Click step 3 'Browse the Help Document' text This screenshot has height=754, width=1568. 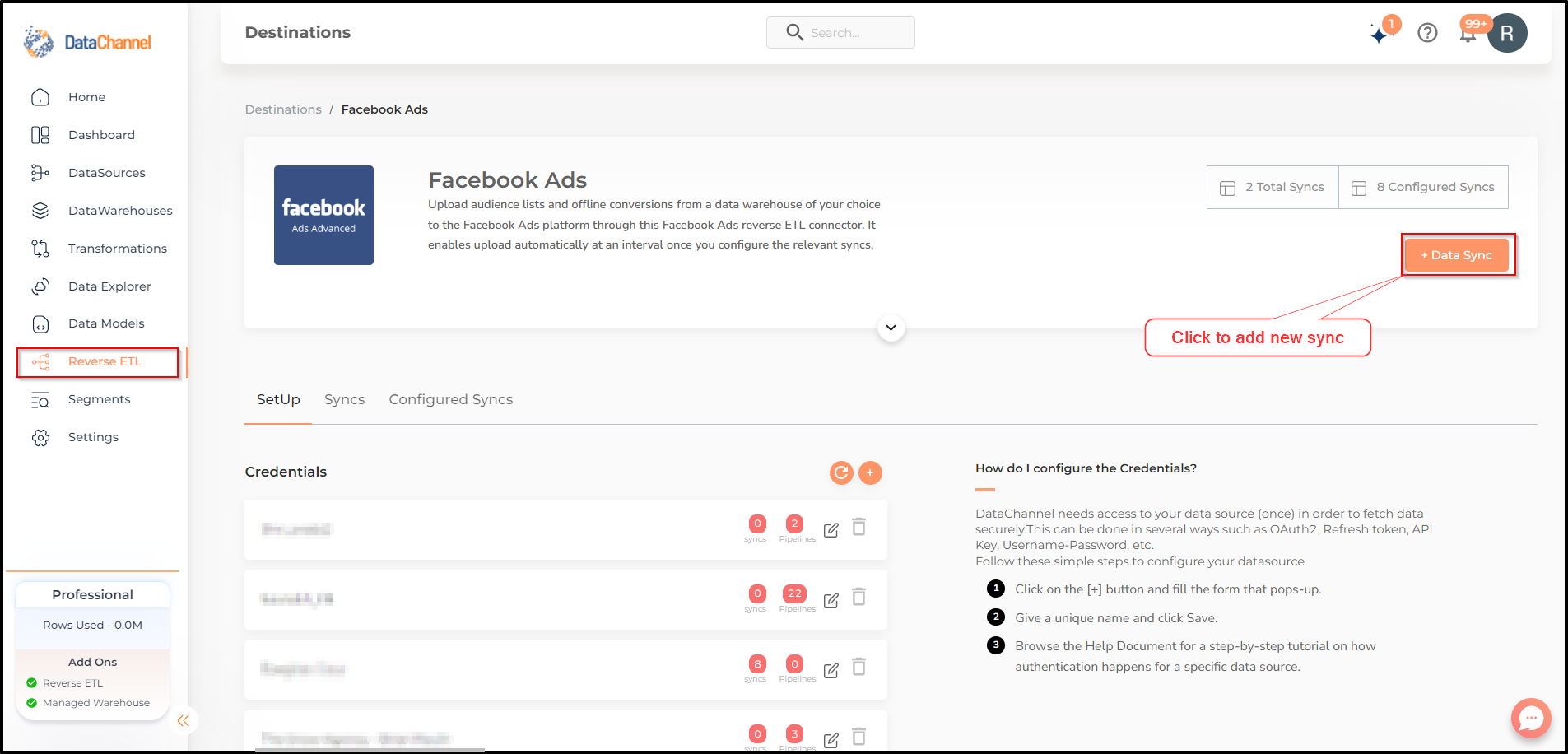1195,656
